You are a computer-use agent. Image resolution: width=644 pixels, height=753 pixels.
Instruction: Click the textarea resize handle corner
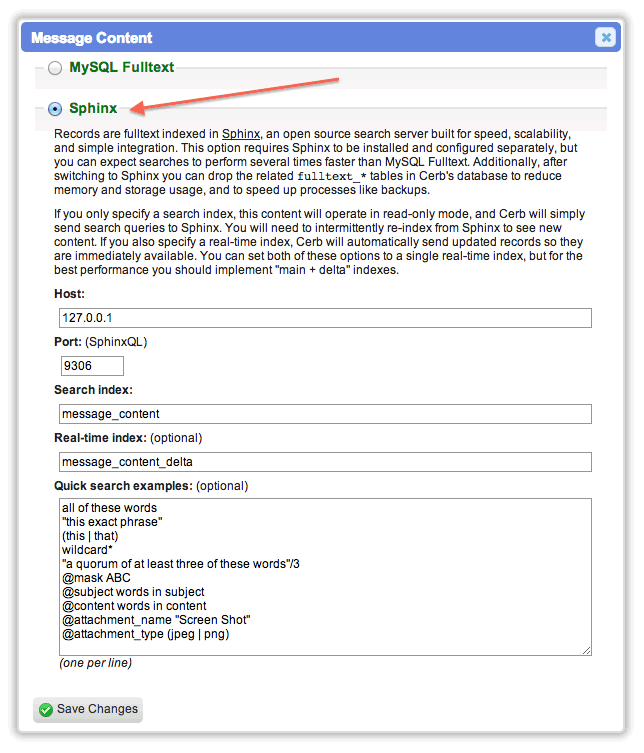586,650
